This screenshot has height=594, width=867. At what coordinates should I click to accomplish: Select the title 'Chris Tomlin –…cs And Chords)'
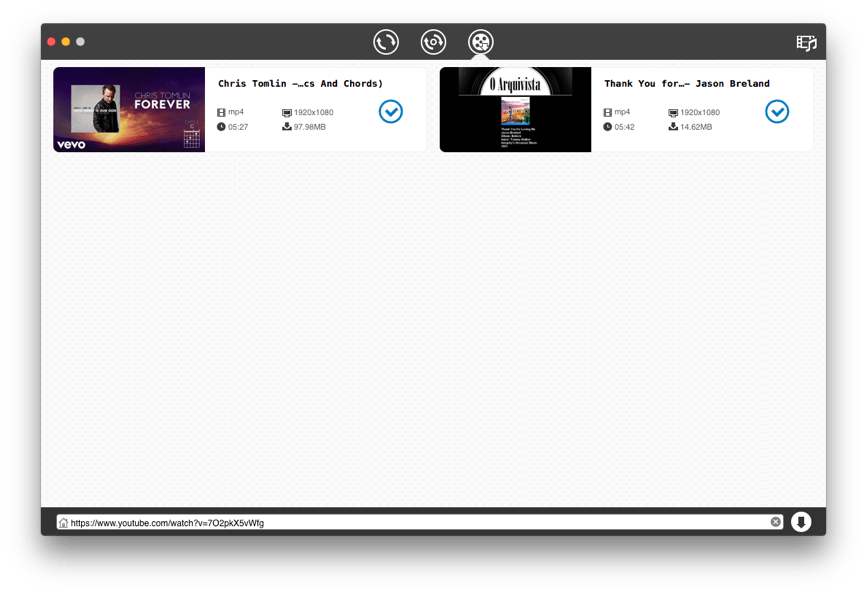point(300,84)
